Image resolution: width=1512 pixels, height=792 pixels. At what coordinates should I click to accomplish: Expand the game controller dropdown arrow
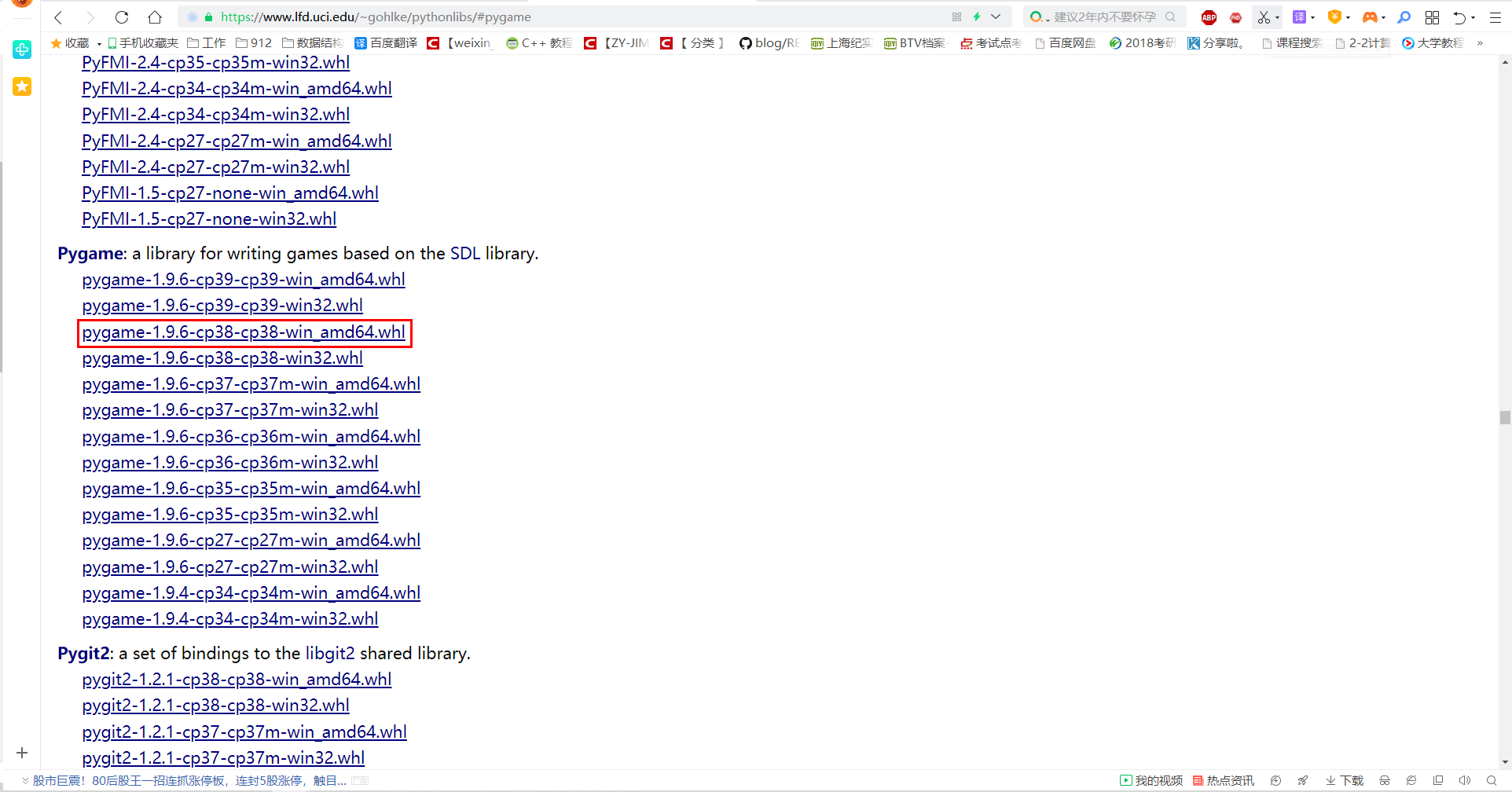tap(1383, 17)
